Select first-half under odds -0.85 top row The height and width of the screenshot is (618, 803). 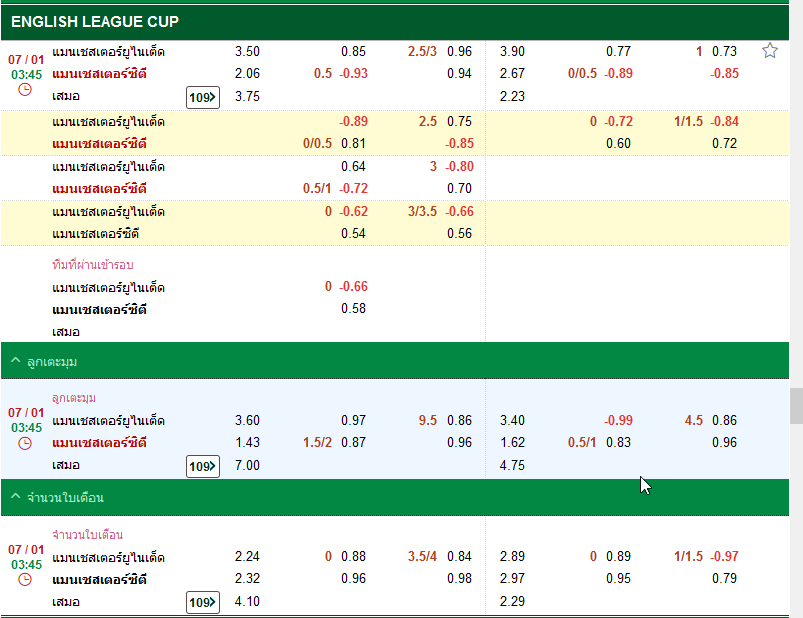click(x=724, y=74)
